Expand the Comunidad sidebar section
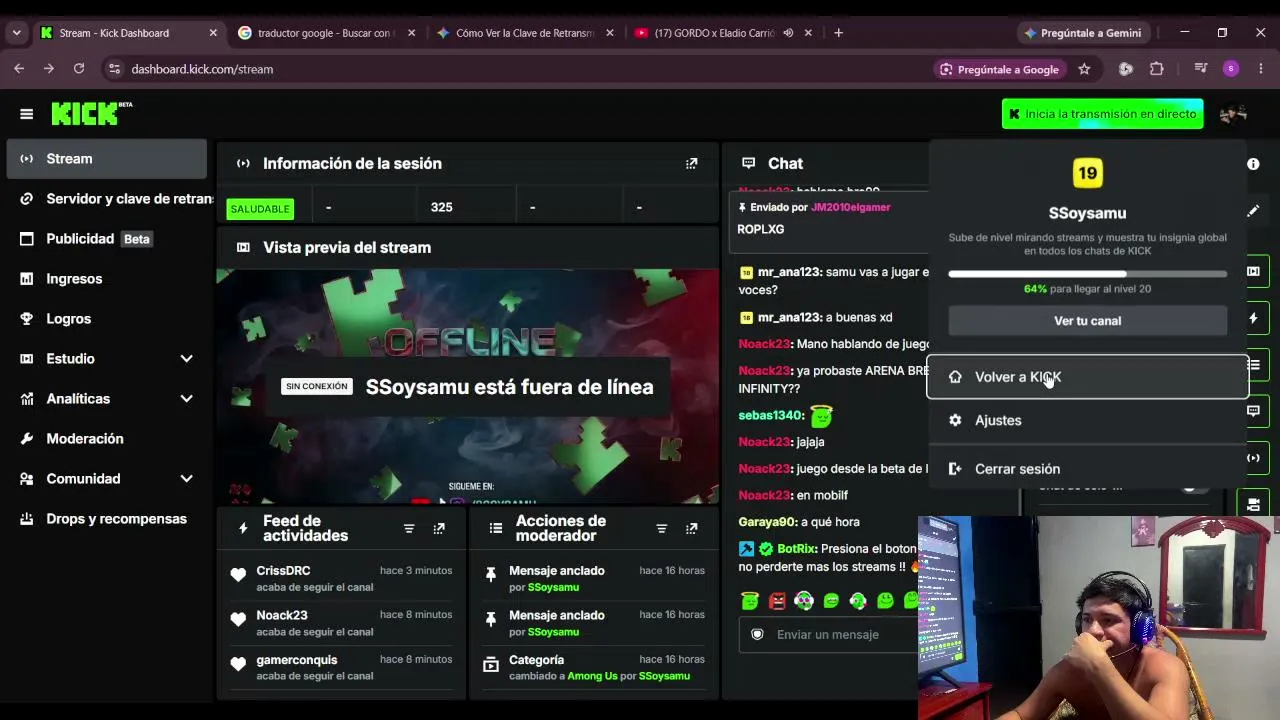Screen dimensions: 1280x720 (x=186, y=478)
